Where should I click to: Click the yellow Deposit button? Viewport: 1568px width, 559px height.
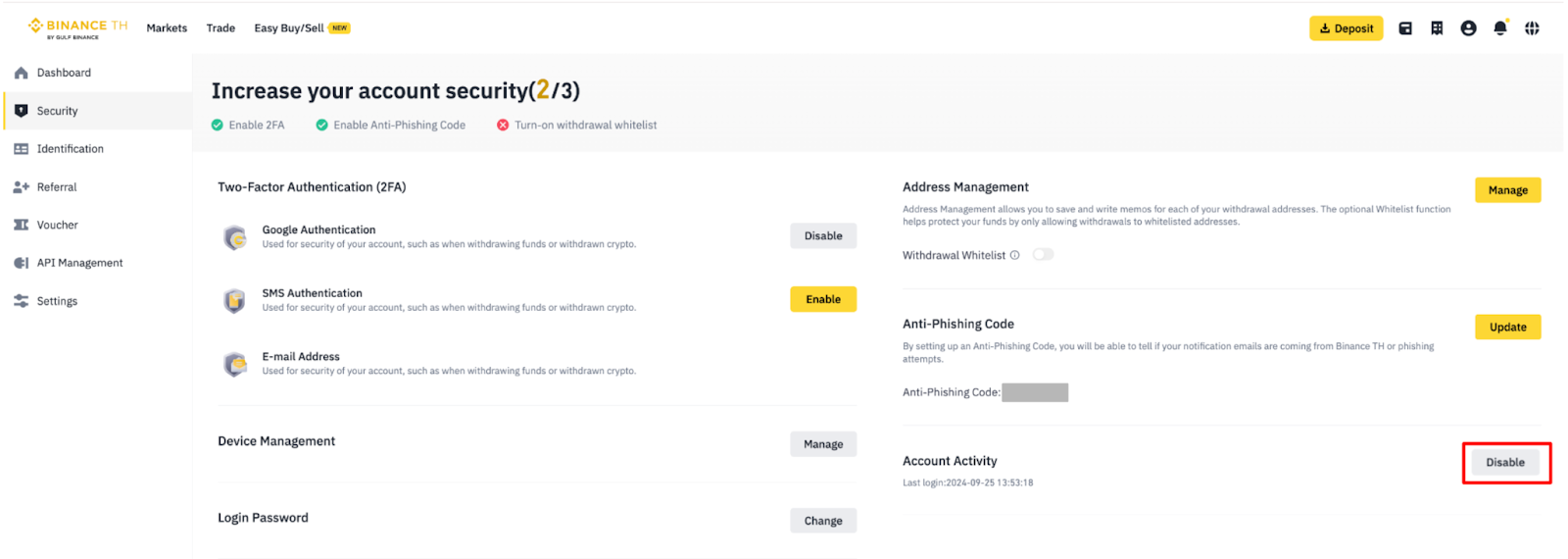tap(1346, 28)
